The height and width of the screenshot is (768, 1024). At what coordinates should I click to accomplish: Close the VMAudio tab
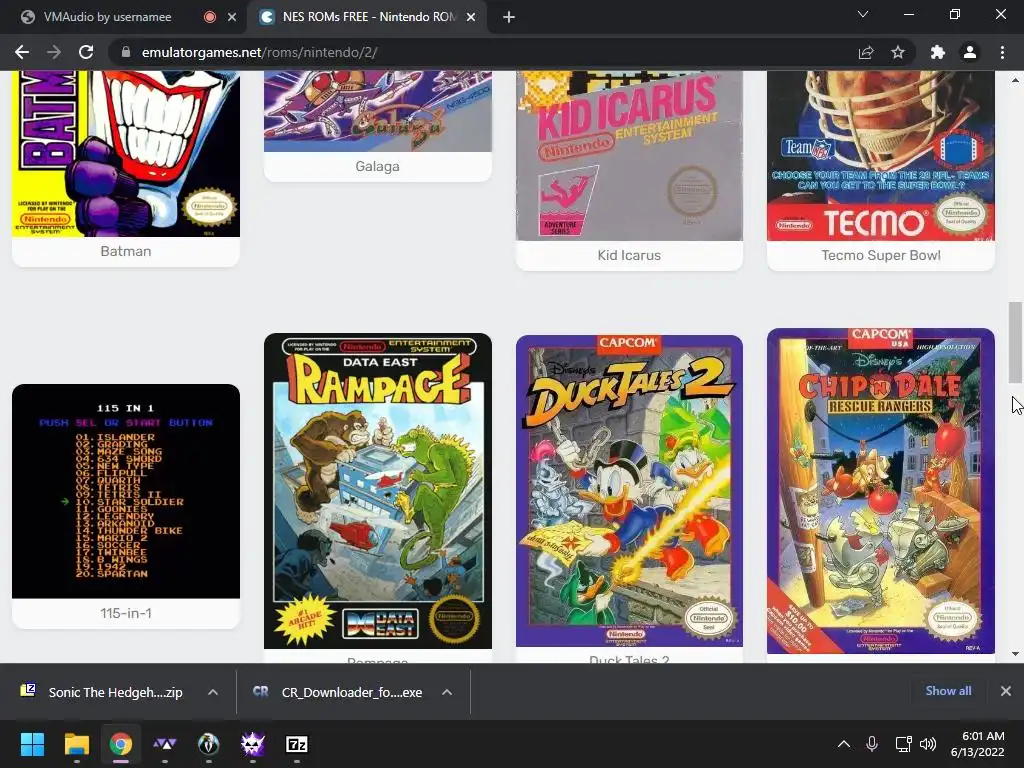232,17
